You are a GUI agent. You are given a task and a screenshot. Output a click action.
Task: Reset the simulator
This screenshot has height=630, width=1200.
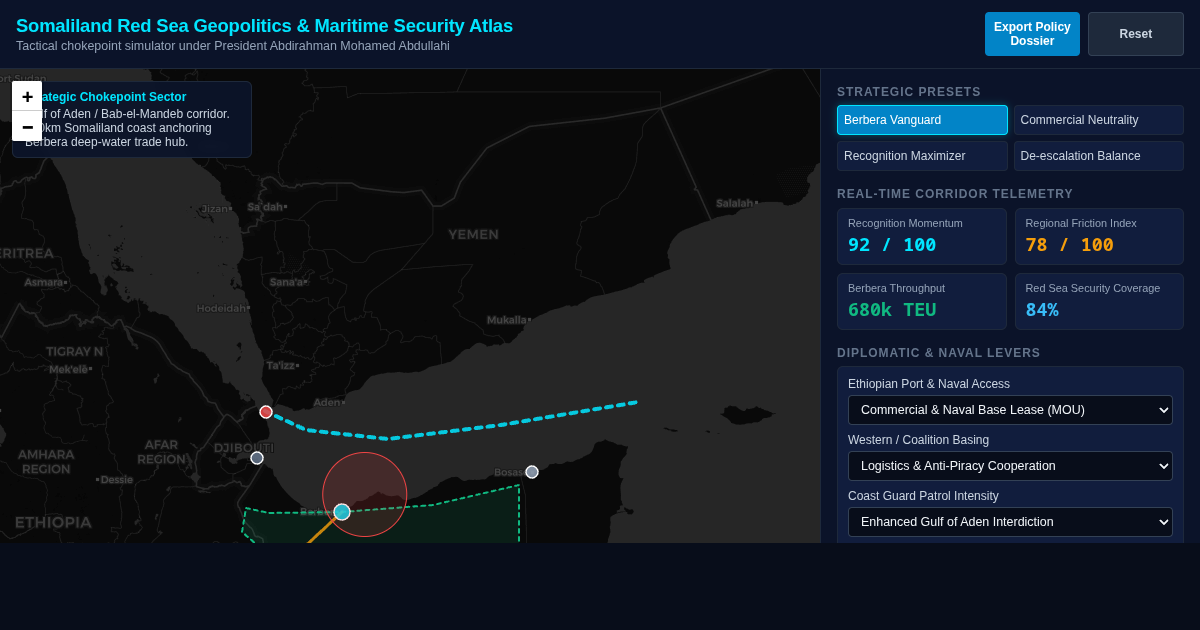point(1136,34)
